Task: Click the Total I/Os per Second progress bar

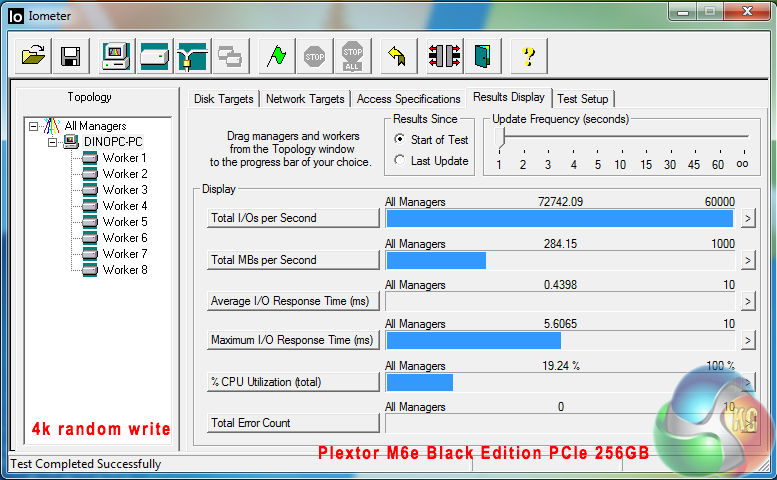Action: point(560,218)
